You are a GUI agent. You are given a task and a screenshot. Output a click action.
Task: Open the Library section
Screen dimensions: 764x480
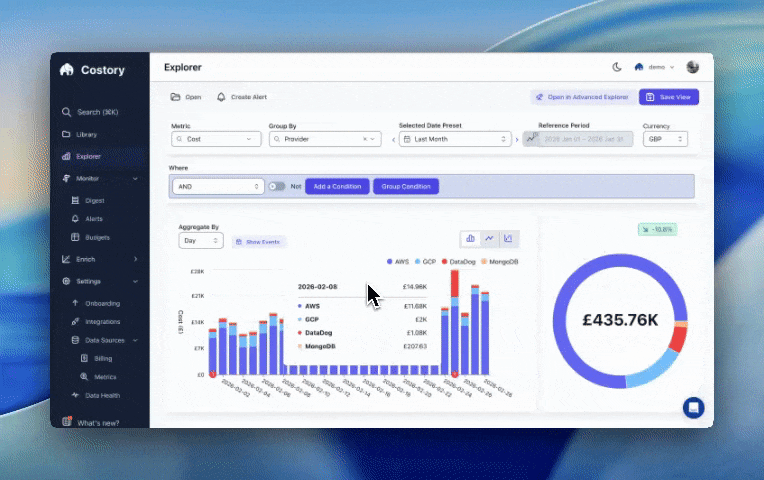click(80, 134)
